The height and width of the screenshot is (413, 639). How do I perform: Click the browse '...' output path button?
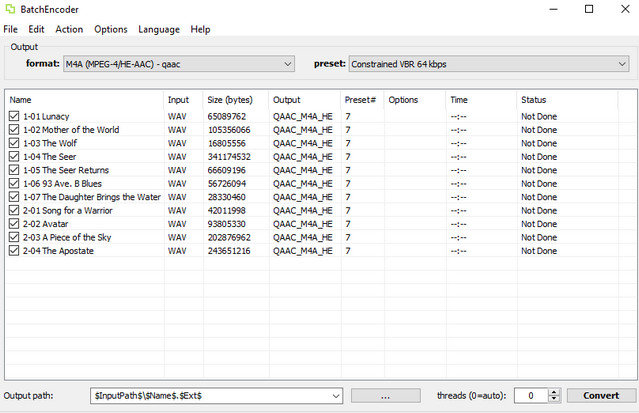386,395
